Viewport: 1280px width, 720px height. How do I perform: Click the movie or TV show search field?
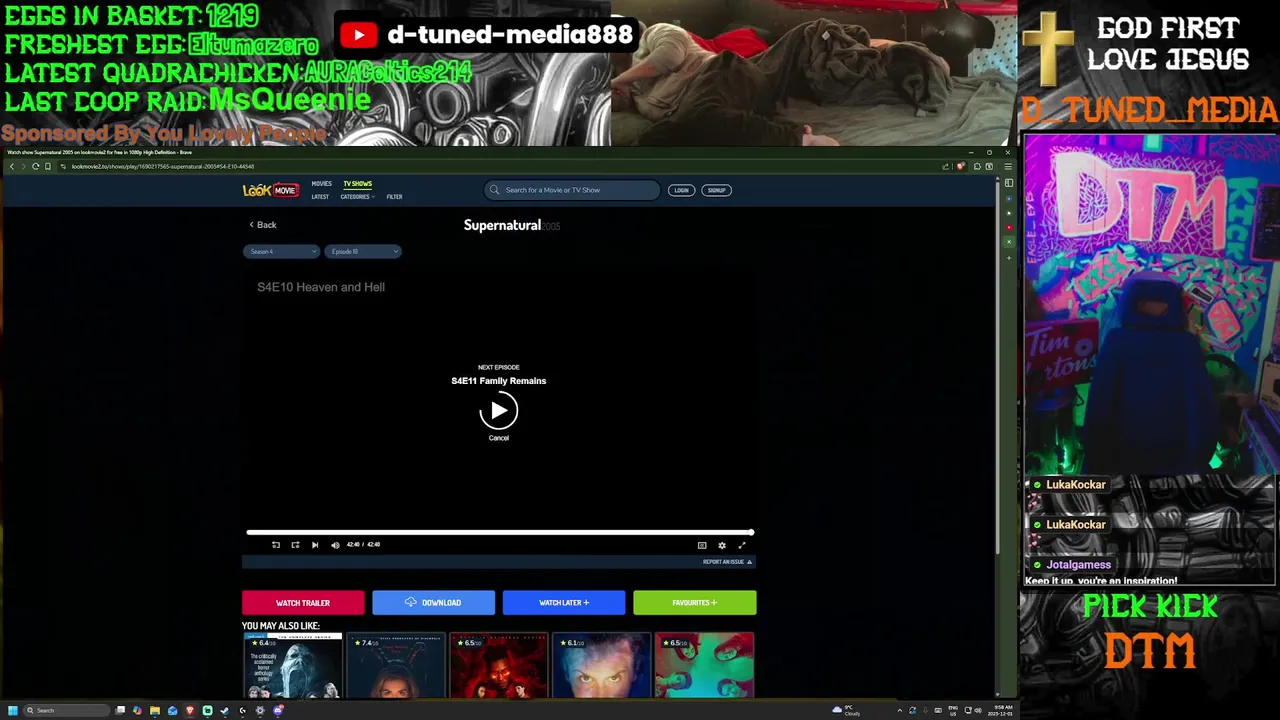pyautogui.click(x=572, y=190)
